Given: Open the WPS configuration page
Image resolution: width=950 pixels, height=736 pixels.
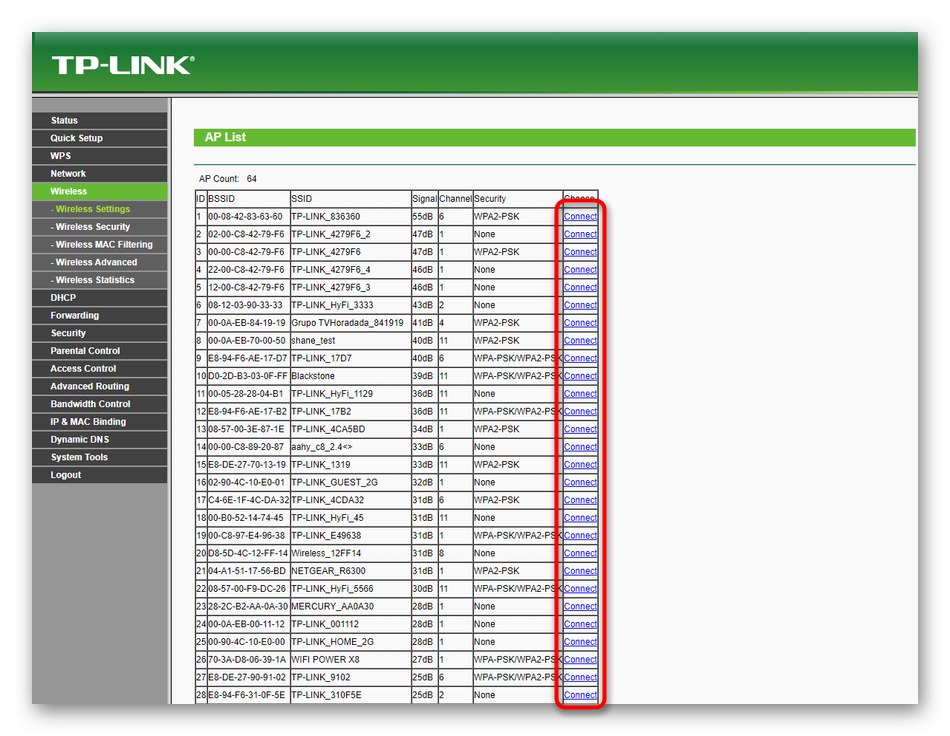Looking at the screenshot, I should 99,155.
